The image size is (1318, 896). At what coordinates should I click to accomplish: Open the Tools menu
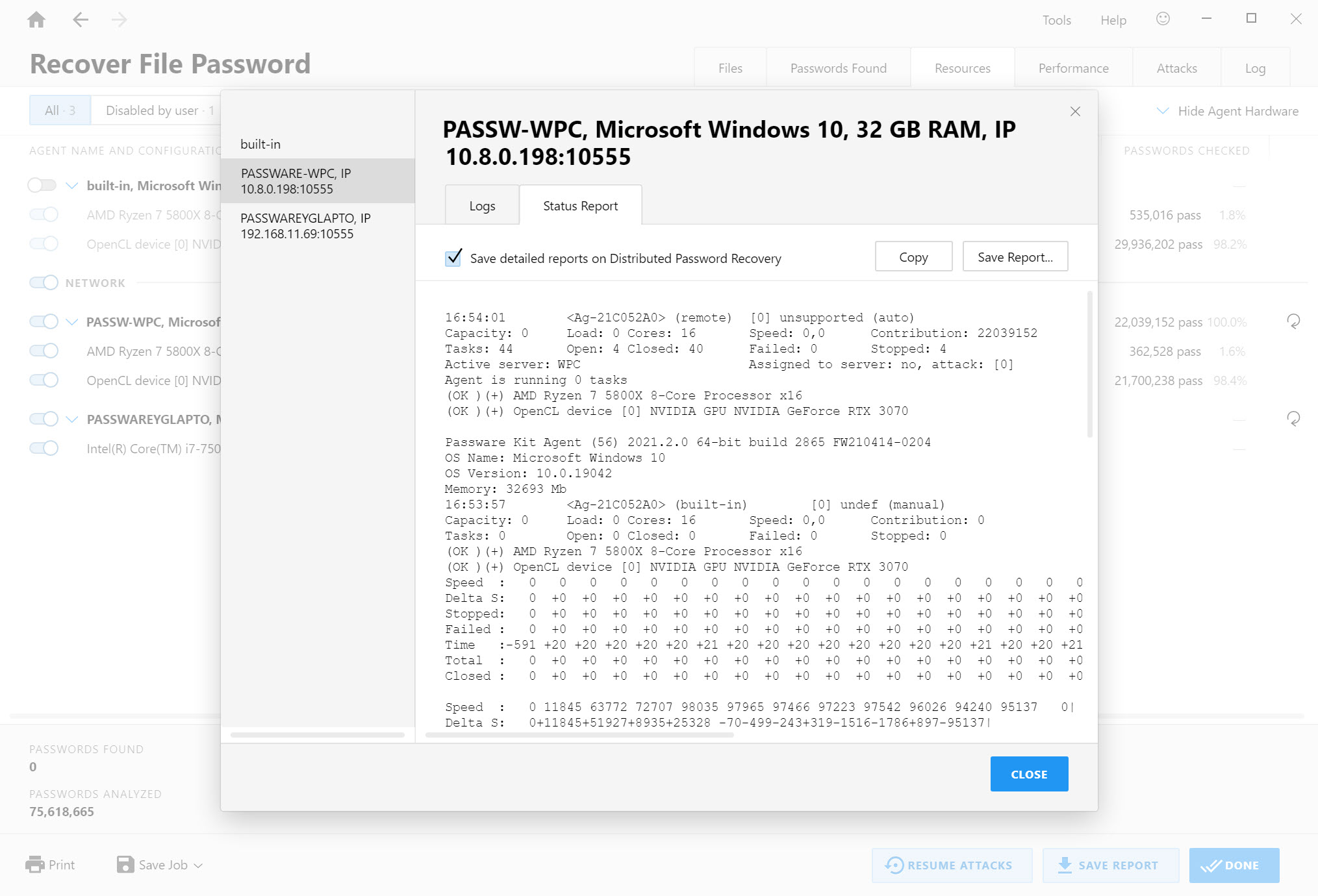pyautogui.click(x=1056, y=19)
